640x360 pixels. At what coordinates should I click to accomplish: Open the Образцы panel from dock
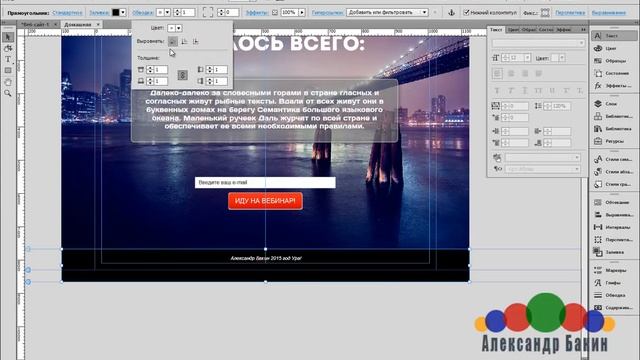tap(614, 61)
